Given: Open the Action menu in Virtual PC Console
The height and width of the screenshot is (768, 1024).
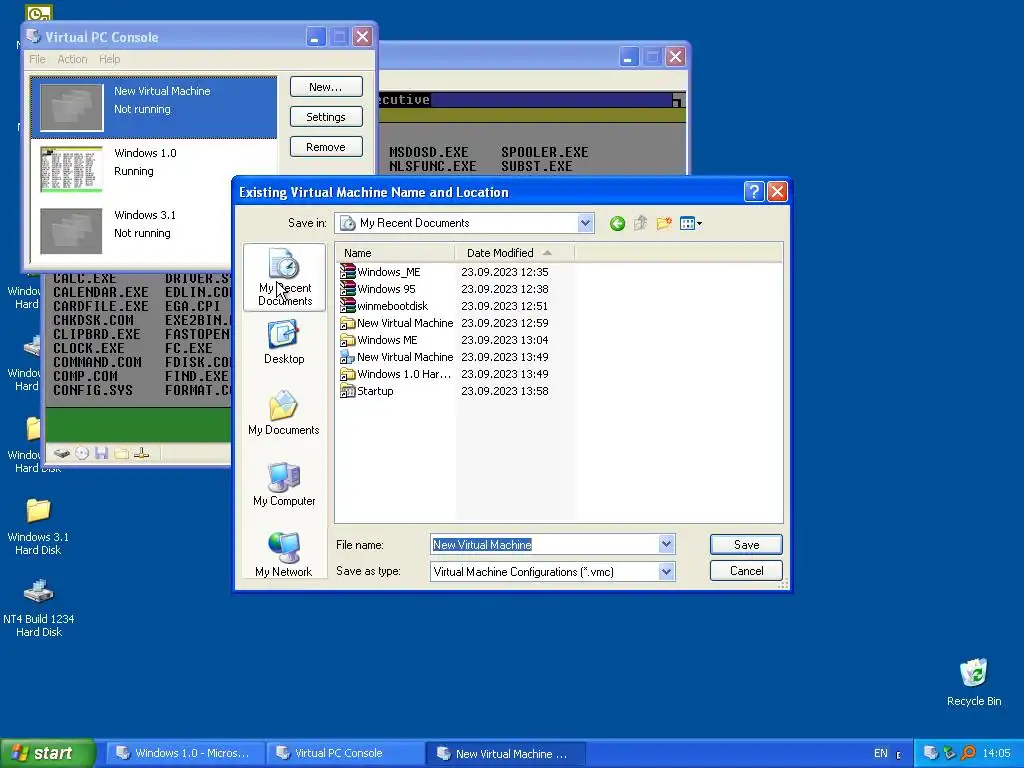Looking at the screenshot, I should pos(72,59).
